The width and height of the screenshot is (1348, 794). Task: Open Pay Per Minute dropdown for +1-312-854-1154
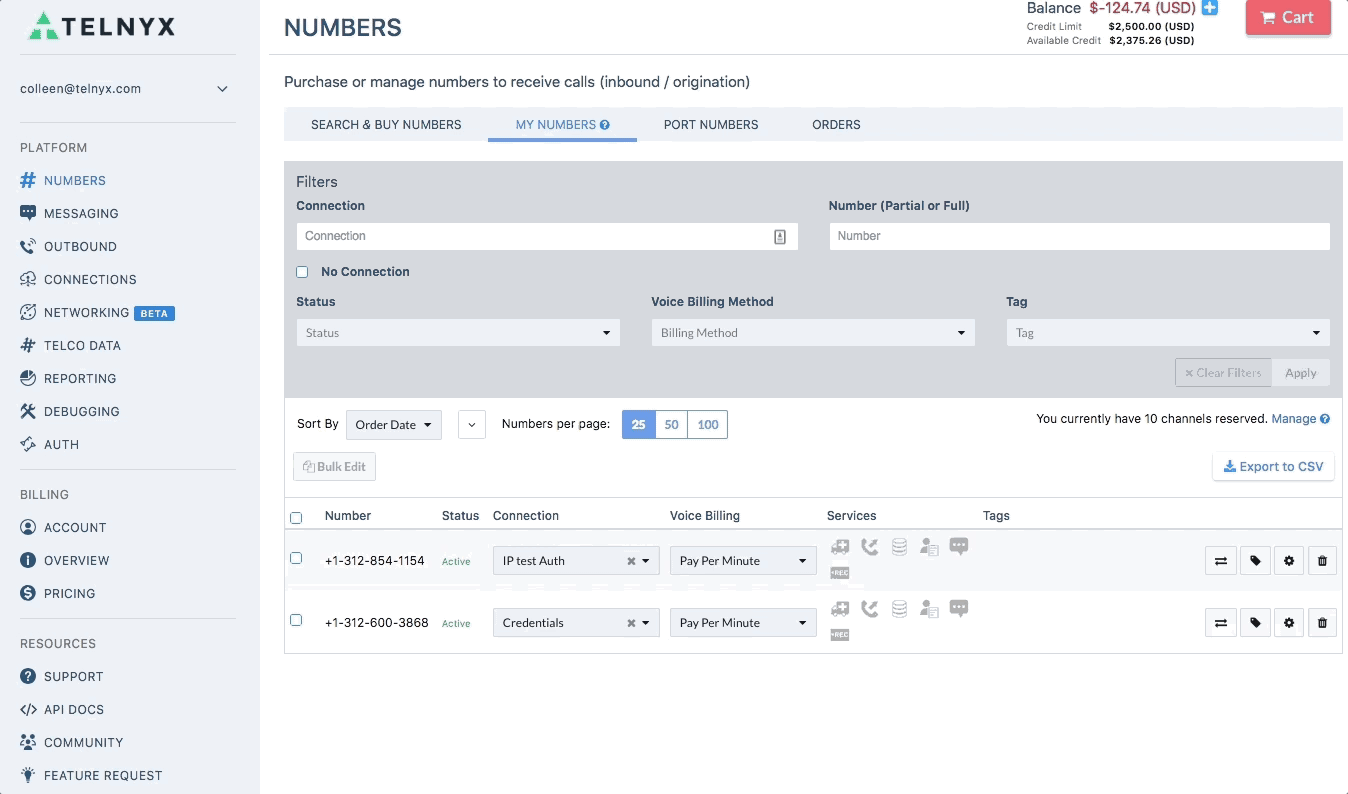coord(743,561)
